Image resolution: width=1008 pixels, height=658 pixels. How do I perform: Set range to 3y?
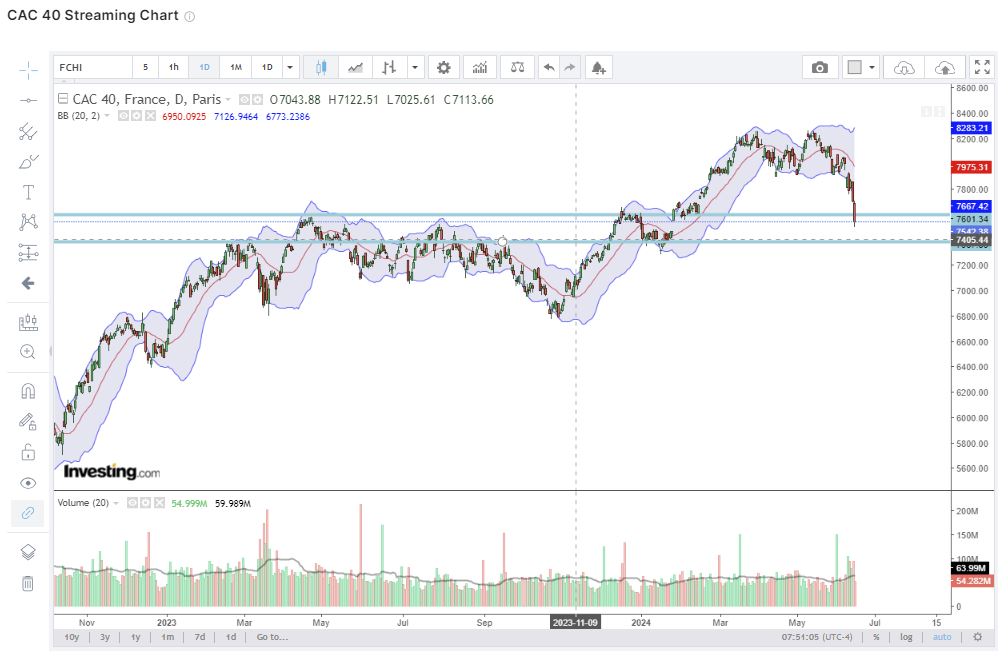105,637
